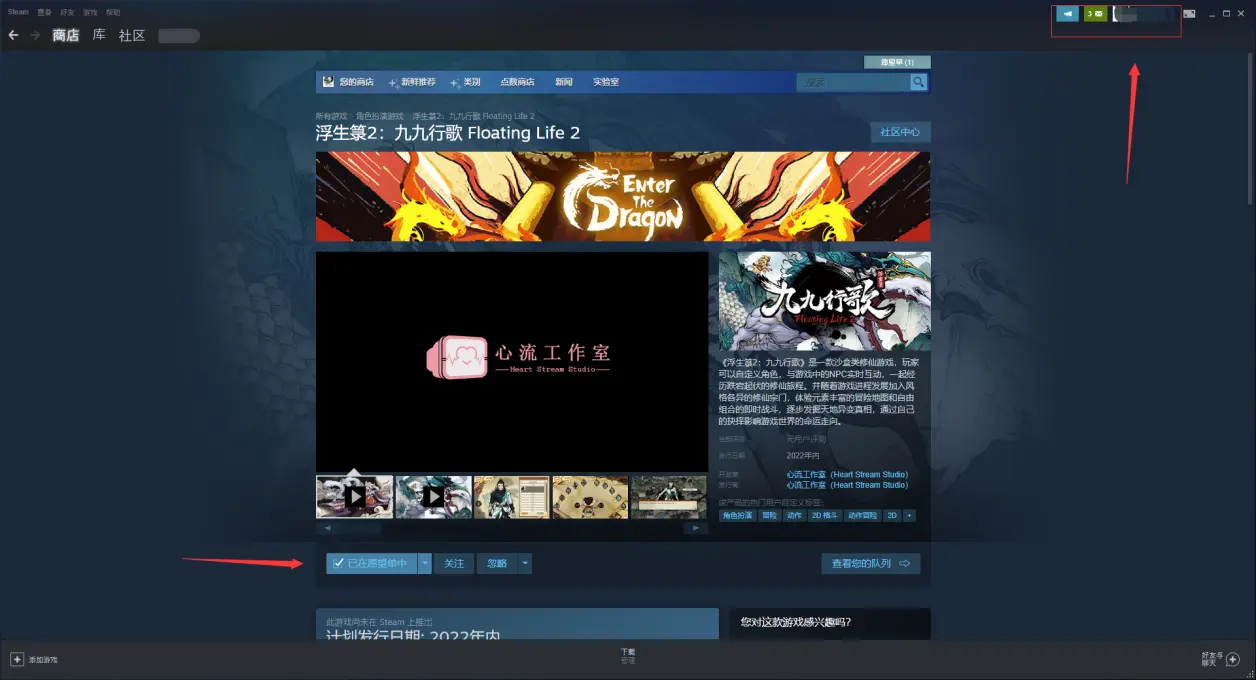Select the 动作 tag
Image resolution: width=1256 pixels, height=680 pixels.
point(794,516)
